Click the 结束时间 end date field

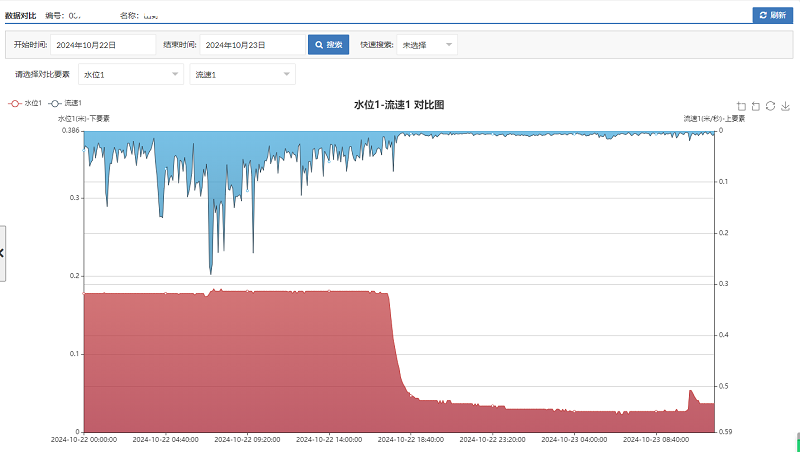tap(252, 45)
